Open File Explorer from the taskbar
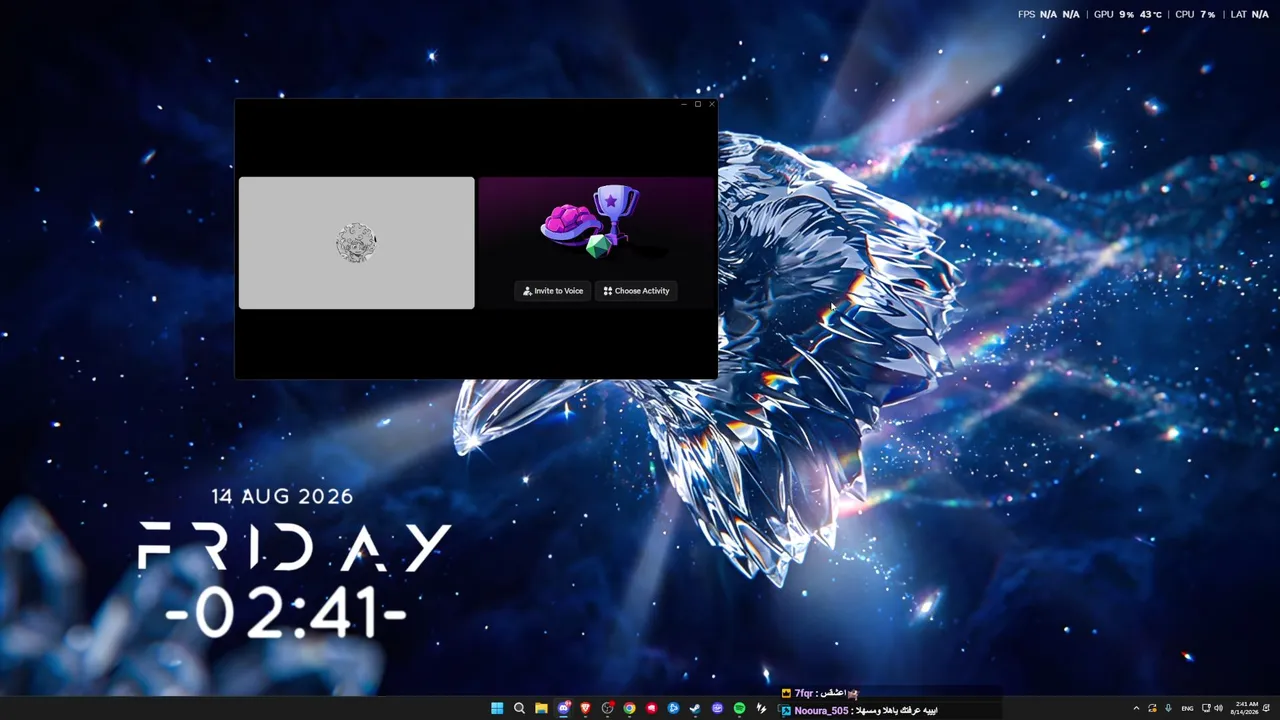 tap(541, 708)
